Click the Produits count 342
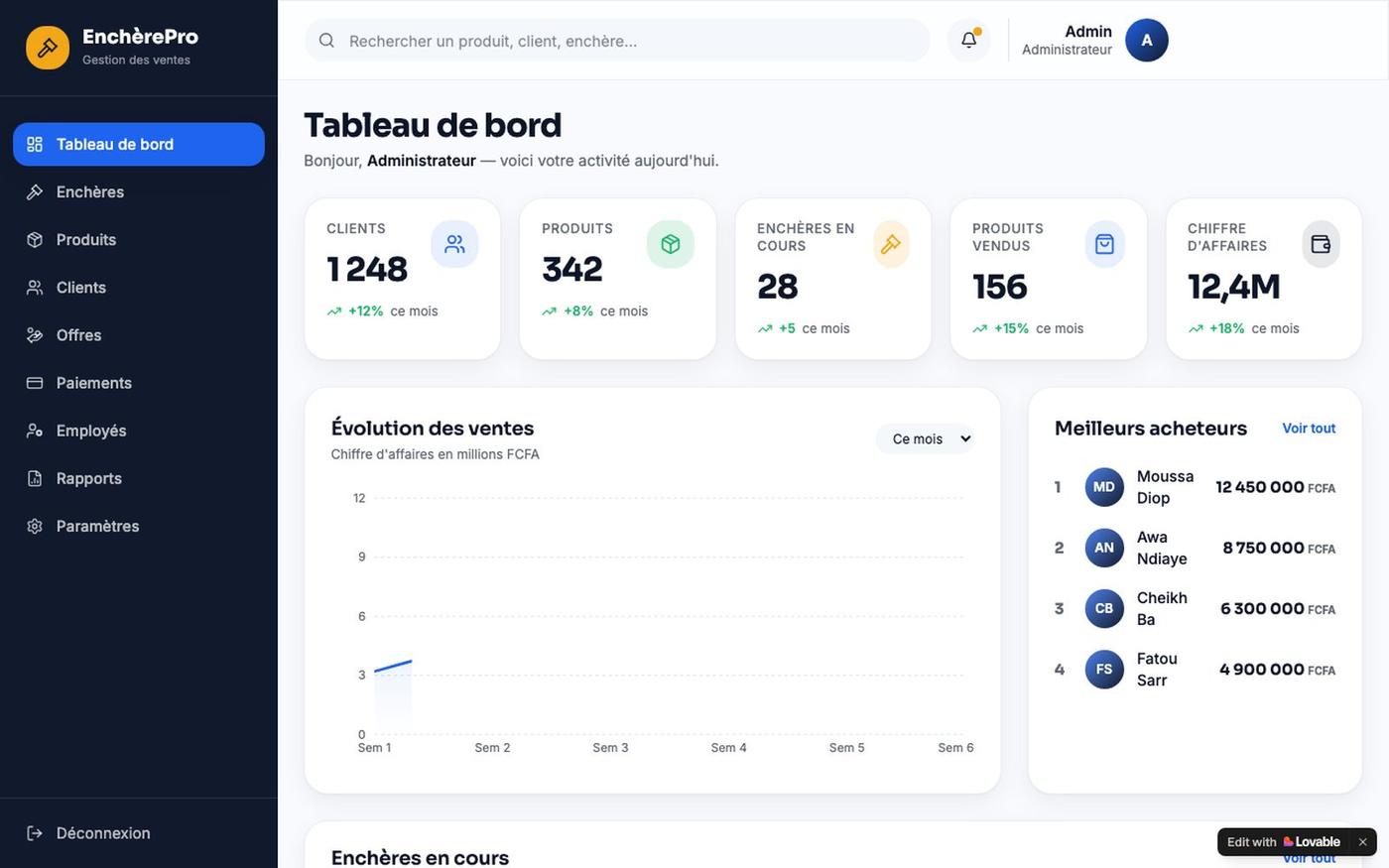 tap(572, 269)
